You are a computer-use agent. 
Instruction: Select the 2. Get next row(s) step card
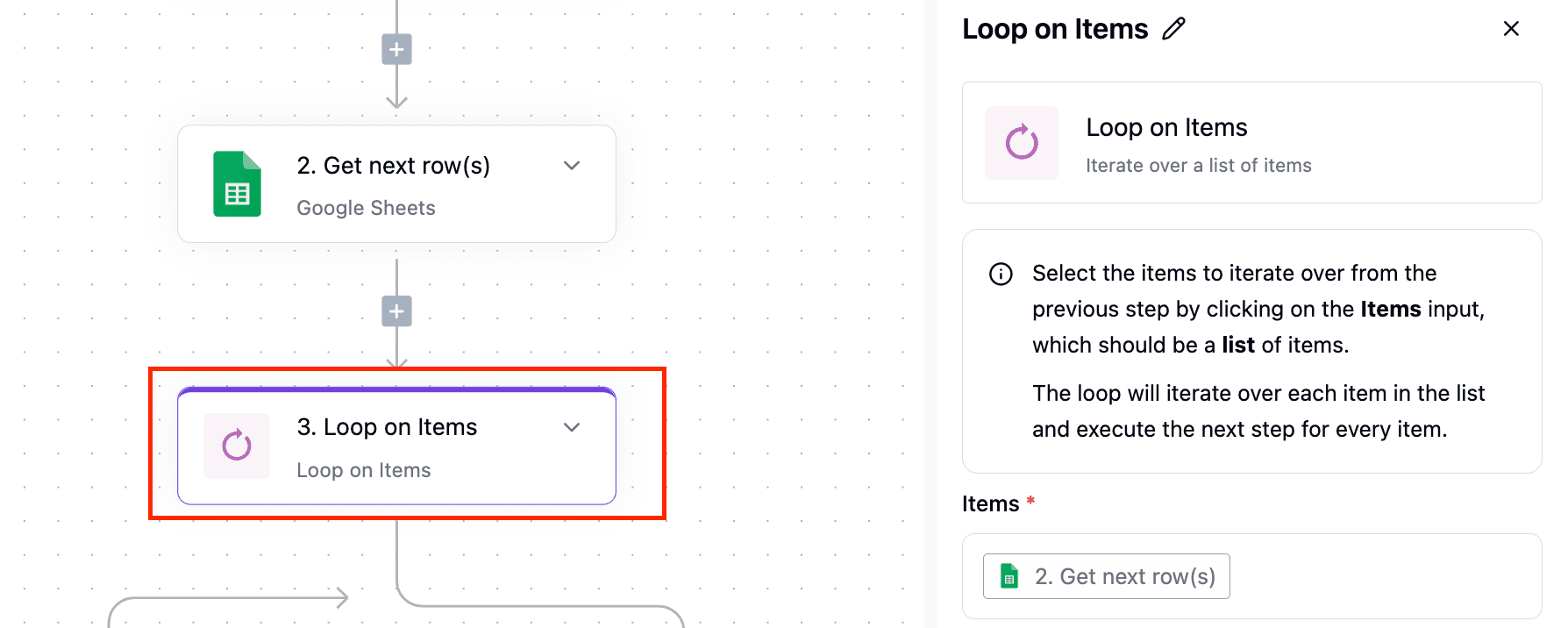(396, 184)
